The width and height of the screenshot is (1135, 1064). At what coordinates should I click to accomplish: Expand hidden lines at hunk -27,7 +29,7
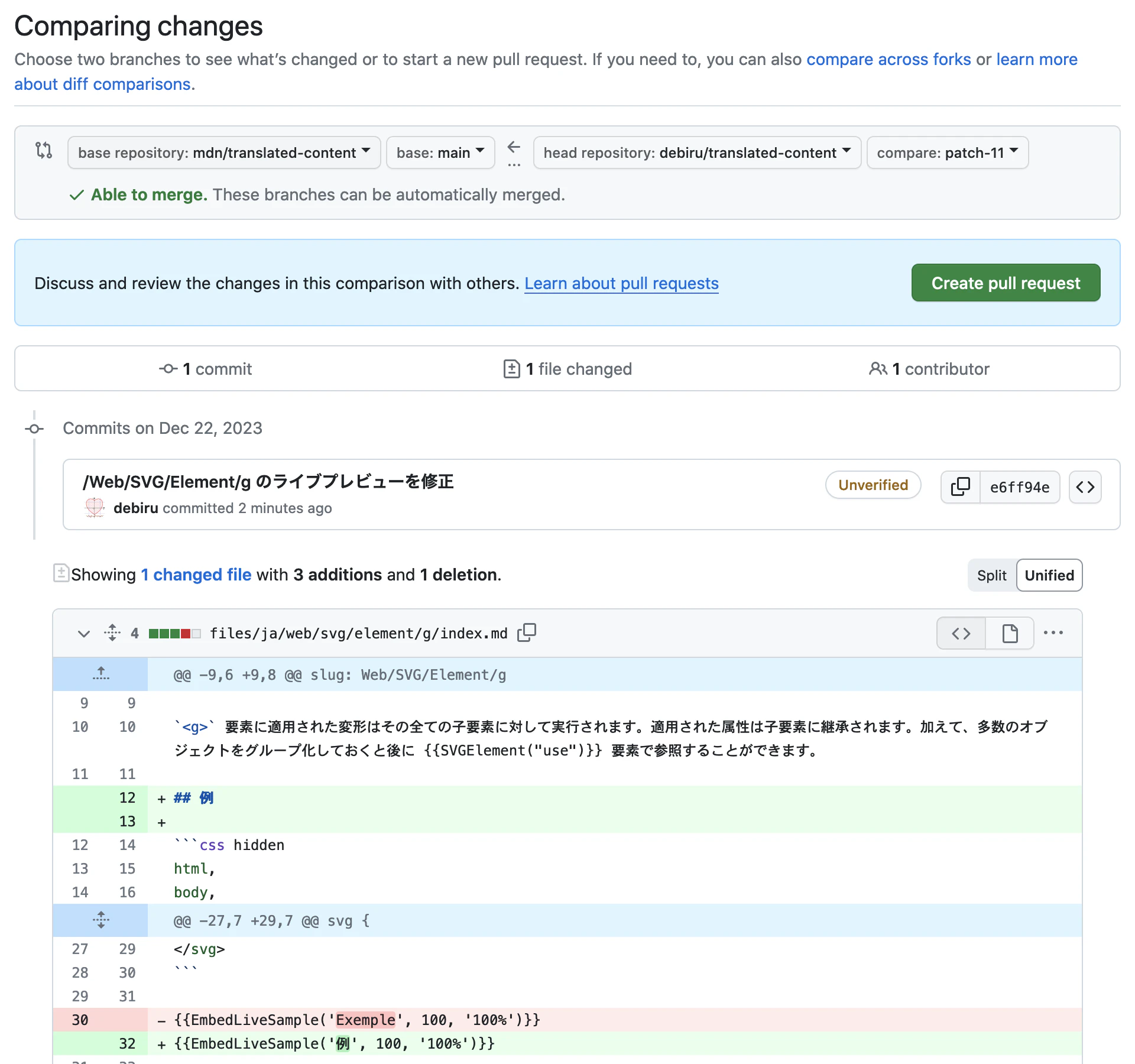click(100, 920)
